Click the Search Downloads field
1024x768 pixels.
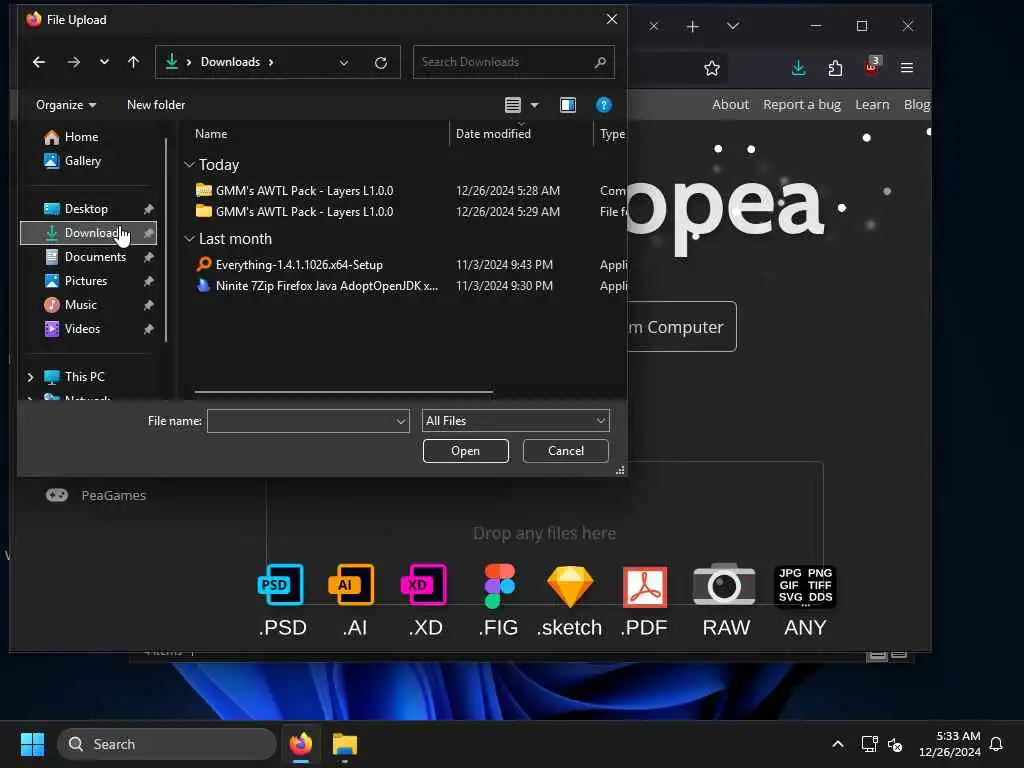[513, 62]
